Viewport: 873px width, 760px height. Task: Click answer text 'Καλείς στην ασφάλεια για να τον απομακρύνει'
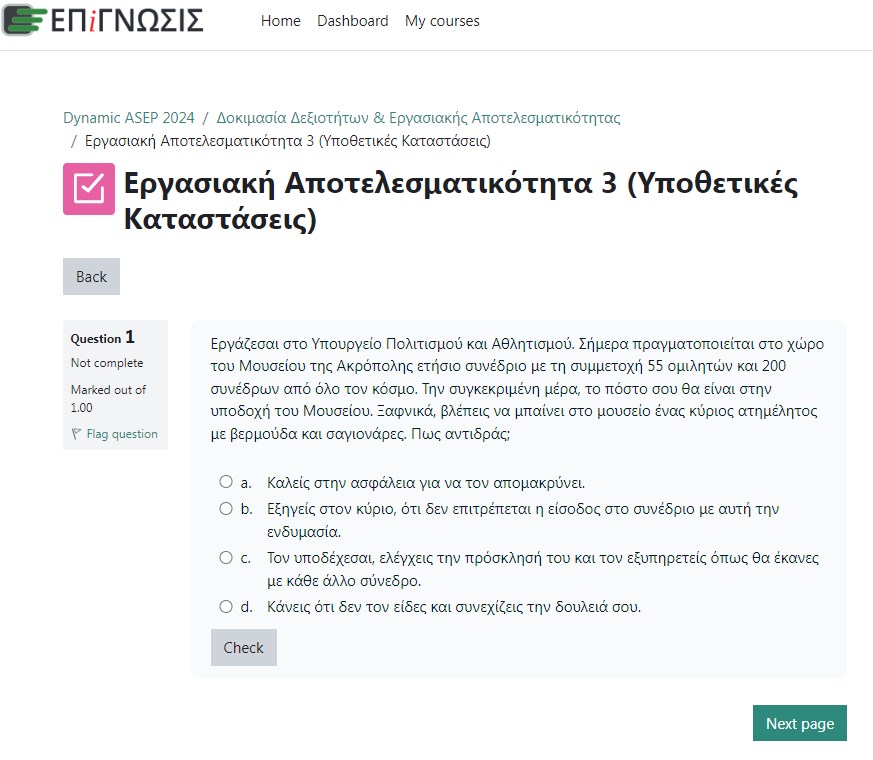pos(426,483)
